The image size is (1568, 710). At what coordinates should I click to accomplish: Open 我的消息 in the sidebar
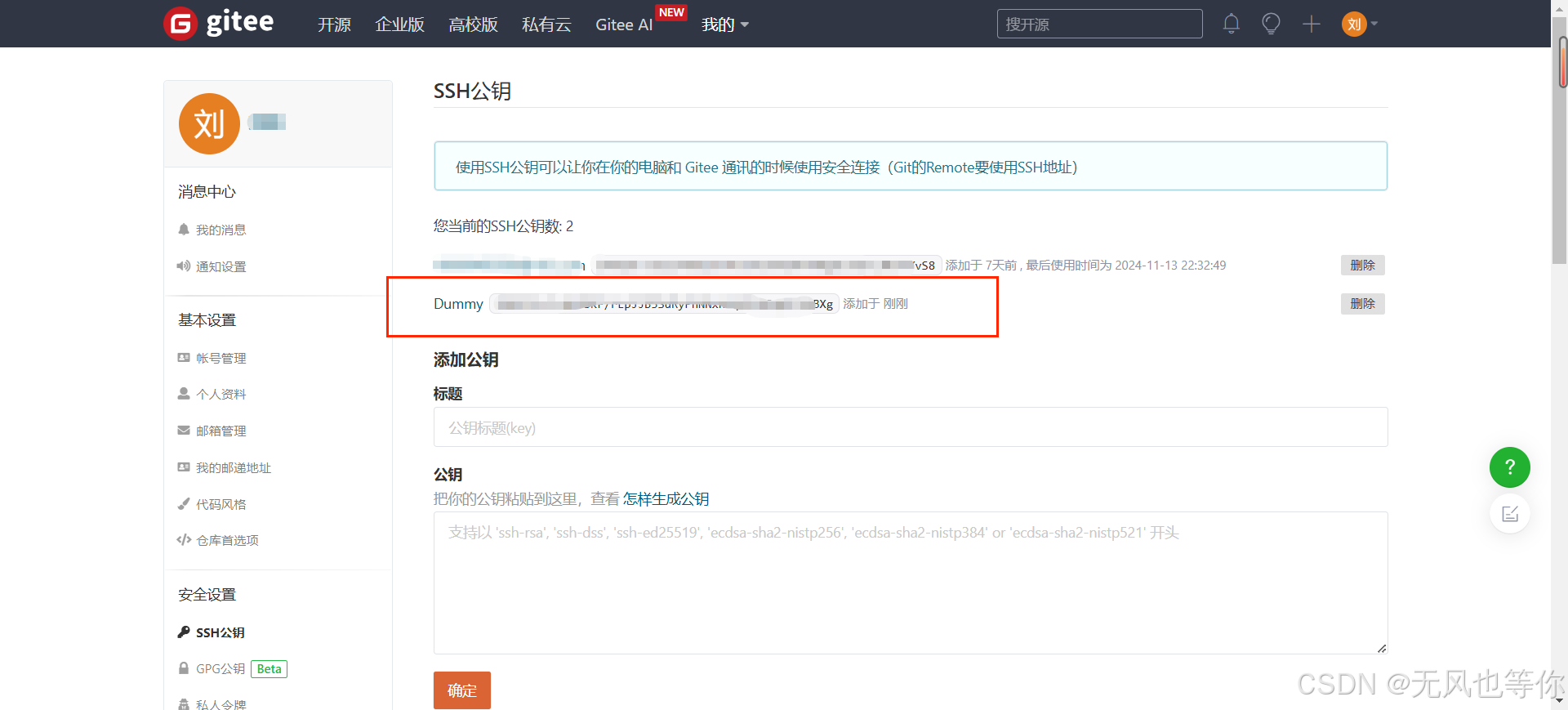pyautogui.click(x=220, y=230)
